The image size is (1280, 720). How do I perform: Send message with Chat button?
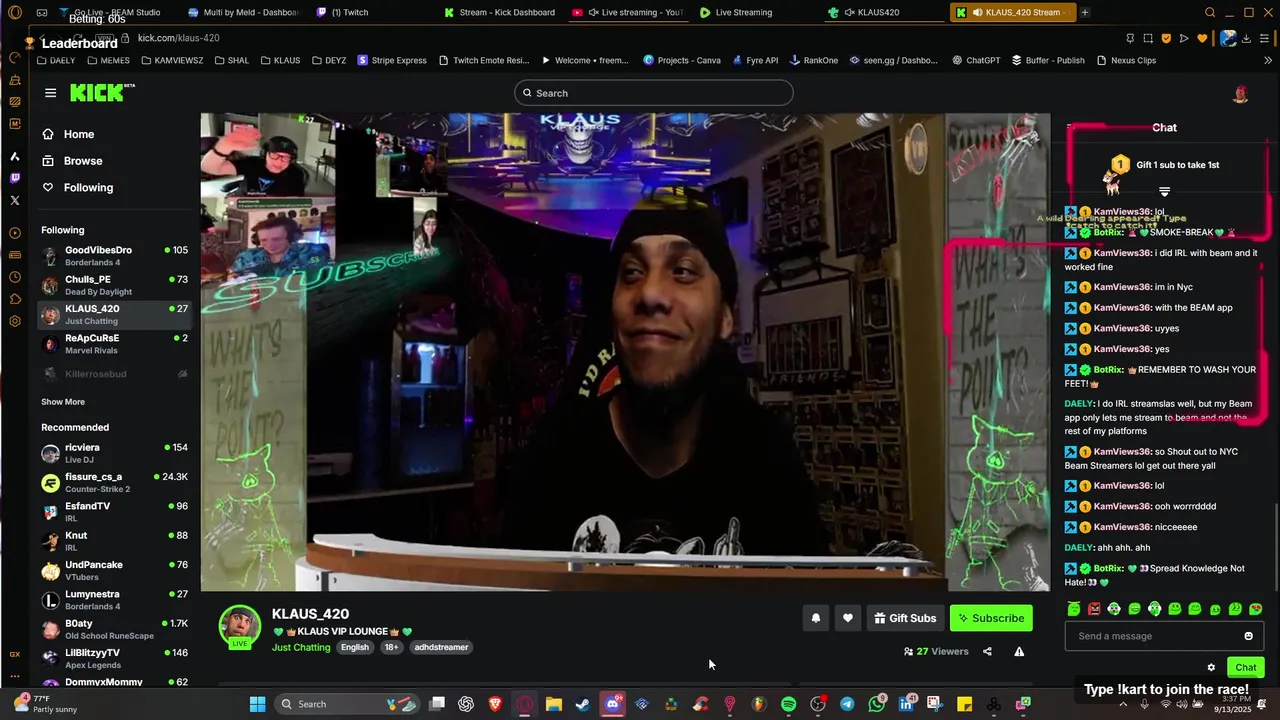tap(1245, 667)
